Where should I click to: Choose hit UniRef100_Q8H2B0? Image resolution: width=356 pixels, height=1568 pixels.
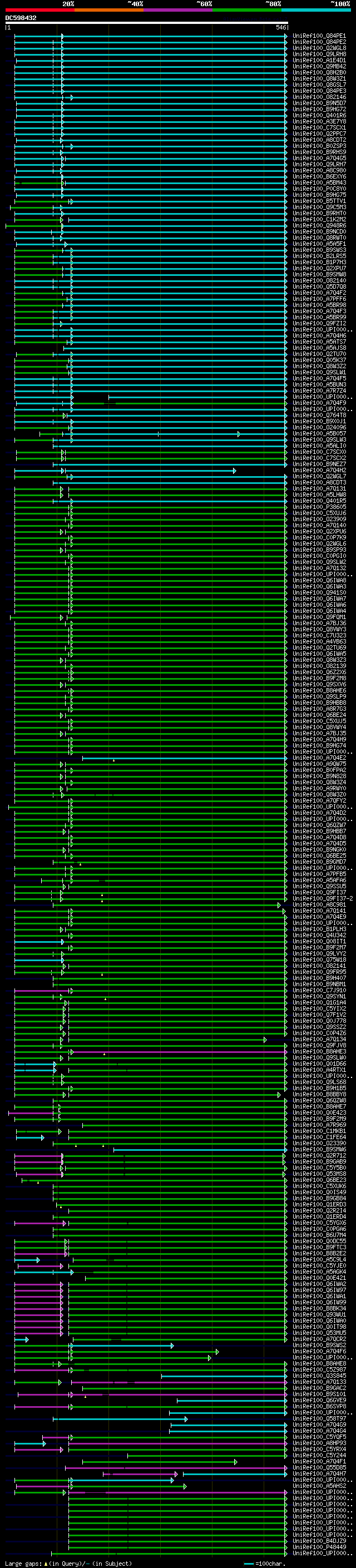[319, 72]
